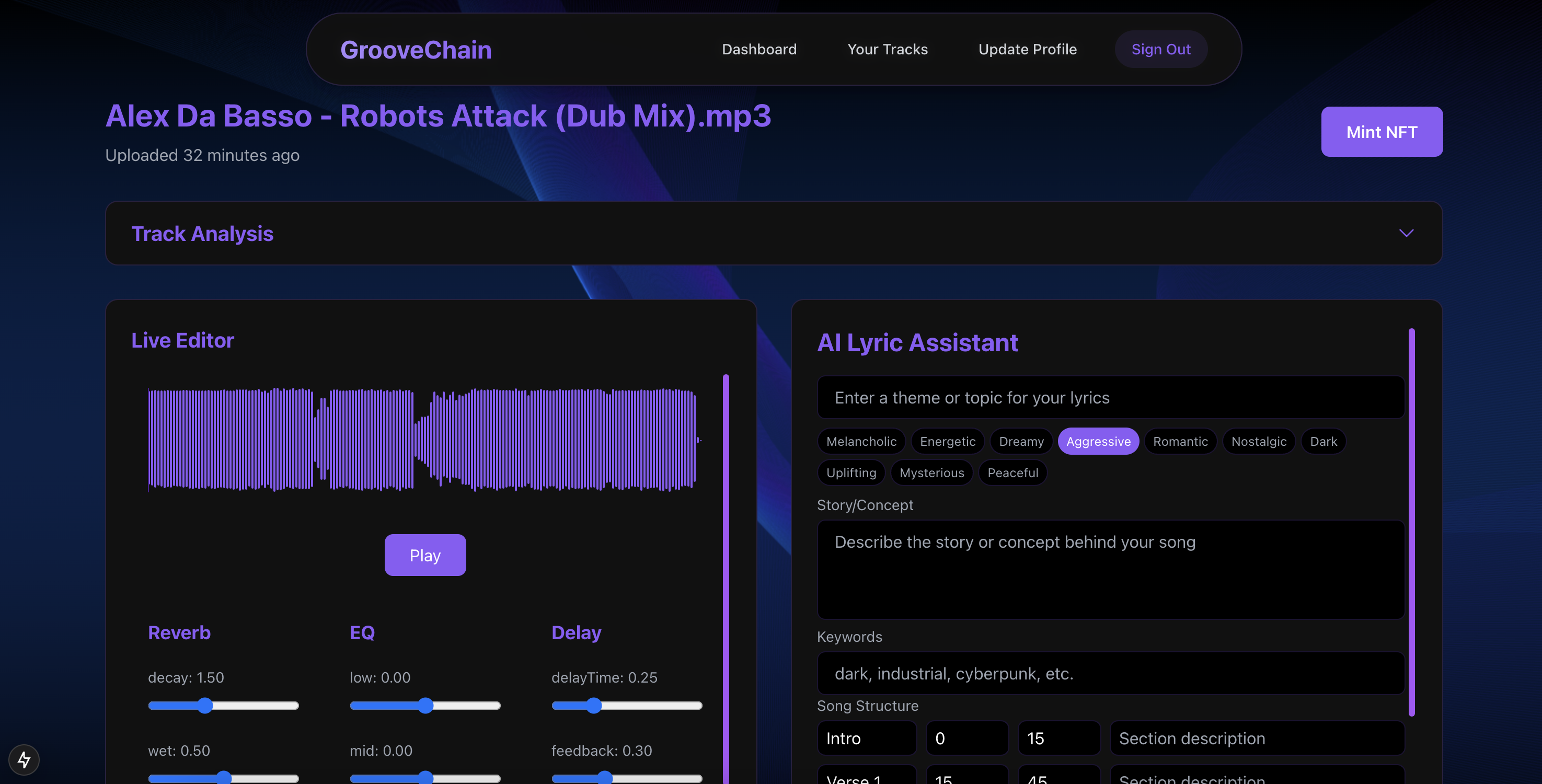The image size is (1542, 784).
Task: Click the Mint NFT button
Action: [x=1381, y=132]
